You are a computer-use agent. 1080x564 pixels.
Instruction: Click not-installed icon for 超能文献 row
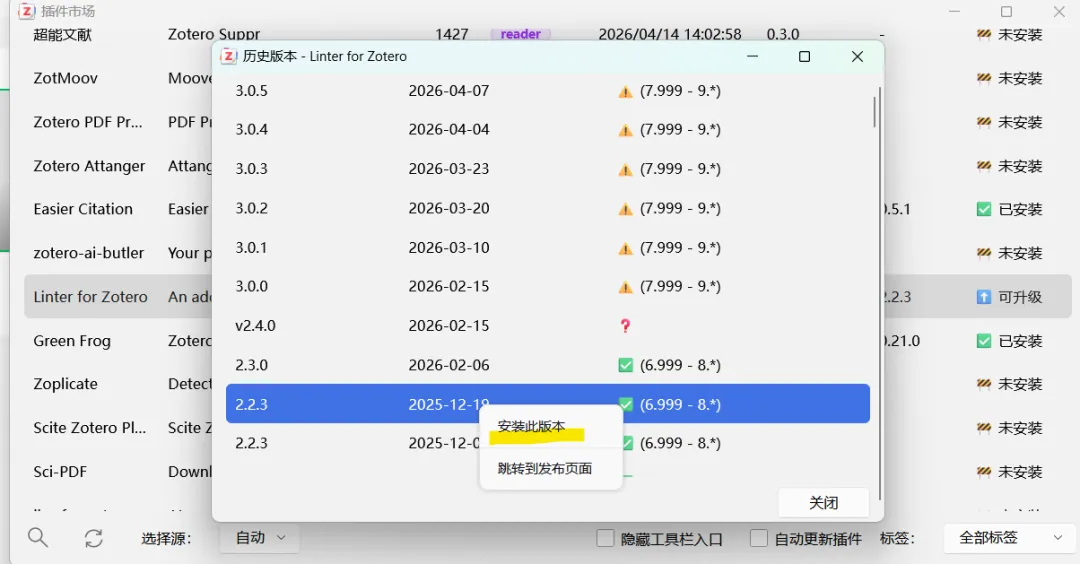984,34
